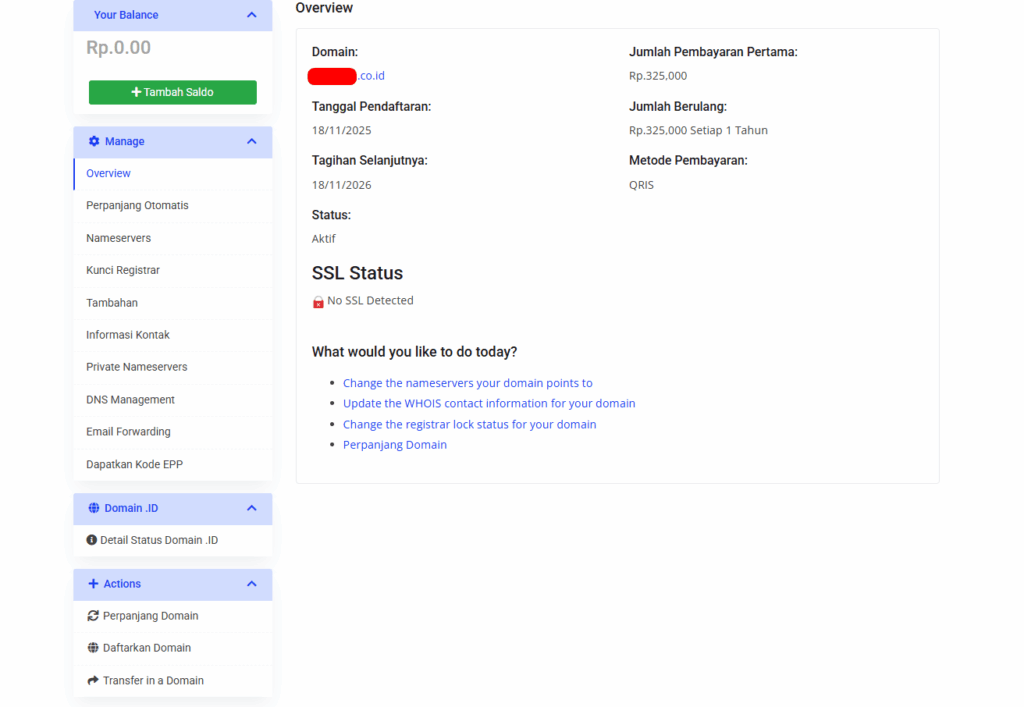The height and width of the screenshot is (707, 1024).
Task: Click the arrow icon for Transfer in a Domain
Action: (x=93, y=681)
